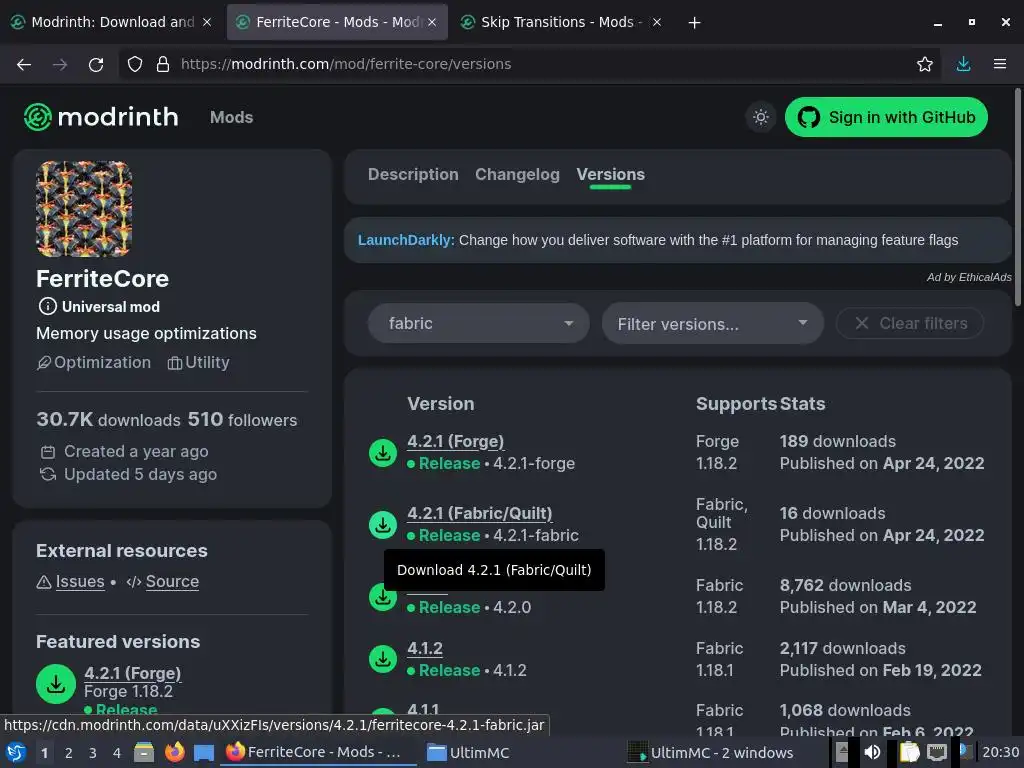1024x768 pixels.
Task: Select the Versions tab
Action: (611, 174)
